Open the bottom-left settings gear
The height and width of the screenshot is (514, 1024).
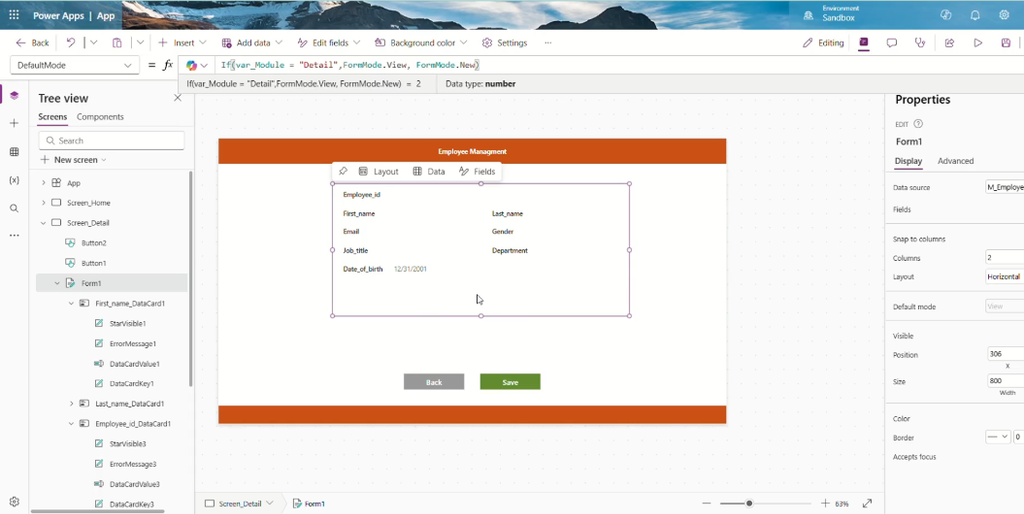pyautogui.click(x=14, y=502)
